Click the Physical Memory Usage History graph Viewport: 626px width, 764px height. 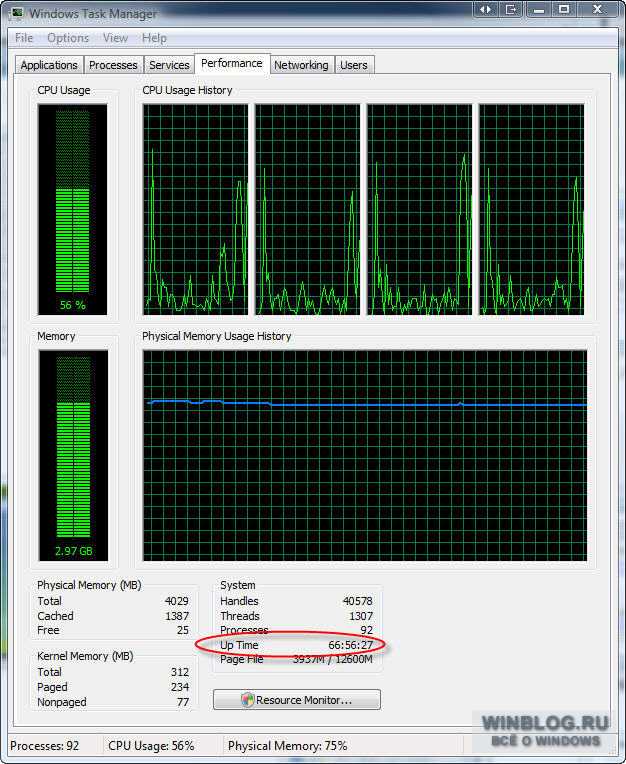tap(365, 456)
